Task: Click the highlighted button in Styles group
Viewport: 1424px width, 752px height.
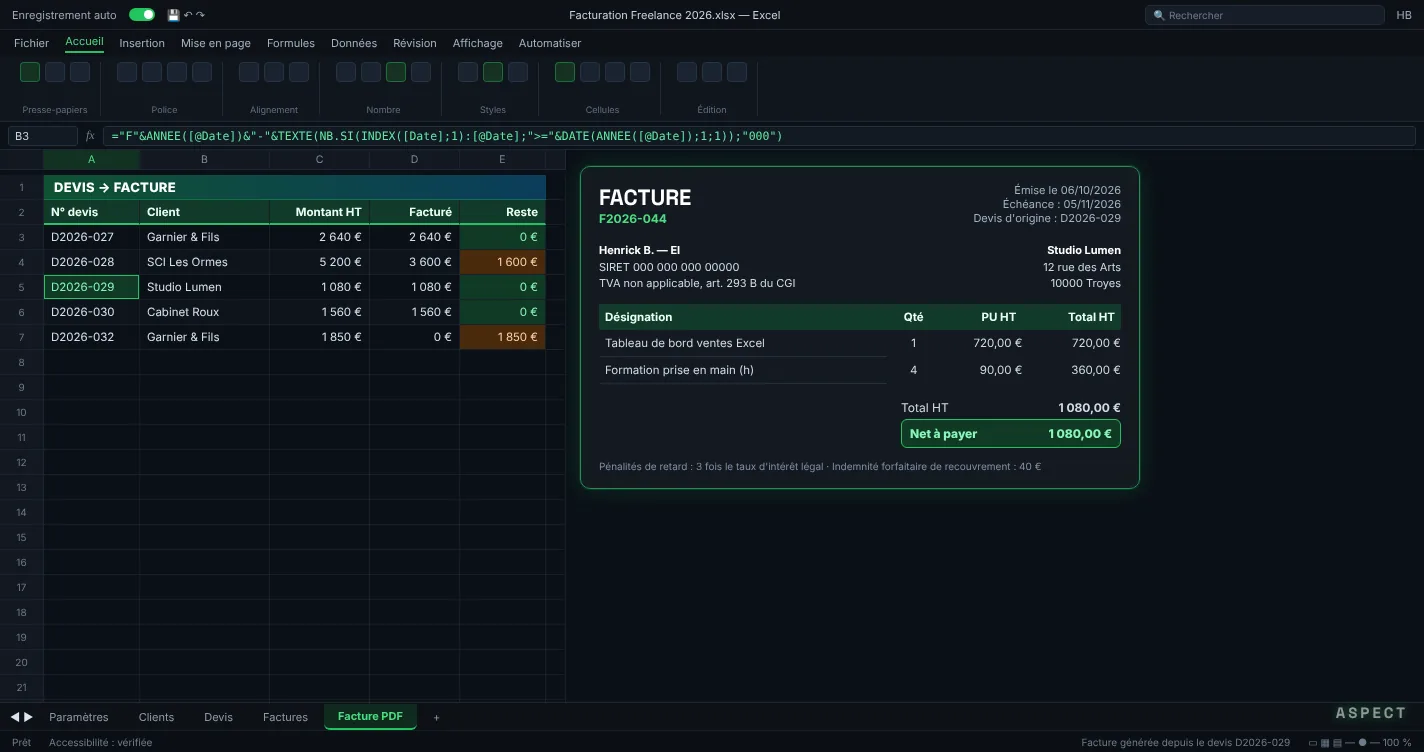Action: pos(493,72)
